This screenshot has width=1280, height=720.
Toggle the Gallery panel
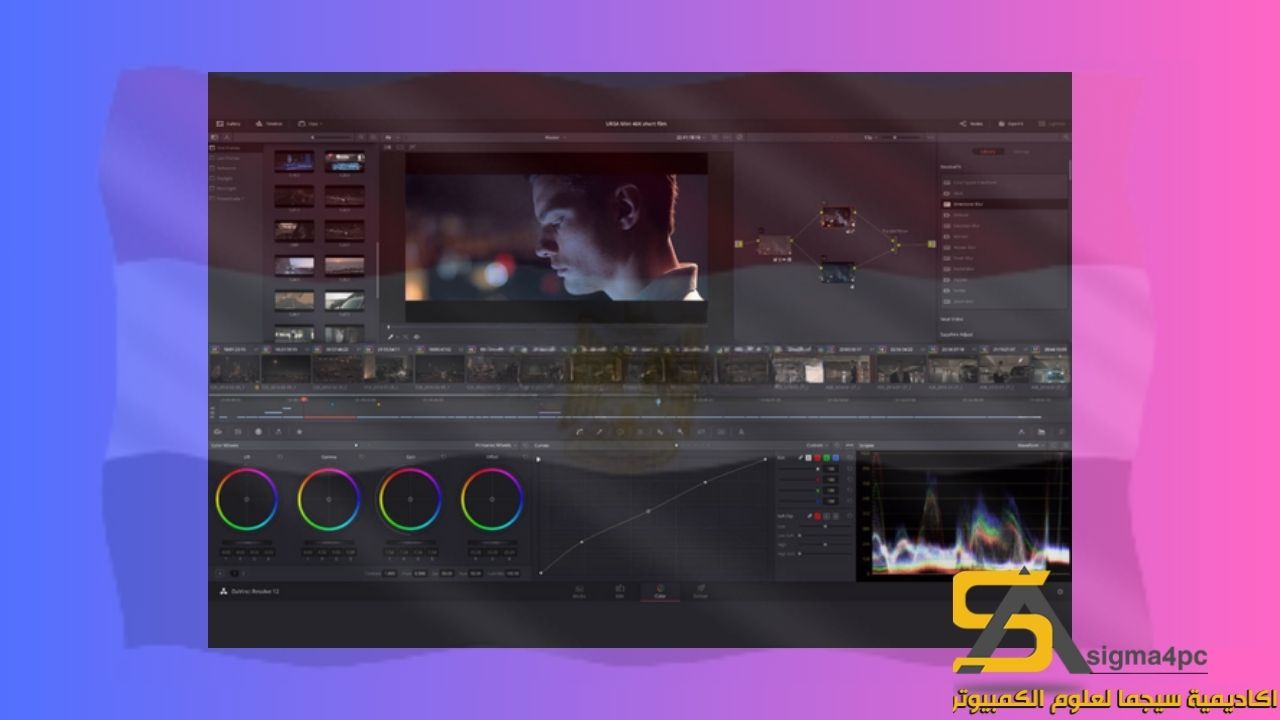click(x=229, y=124)
